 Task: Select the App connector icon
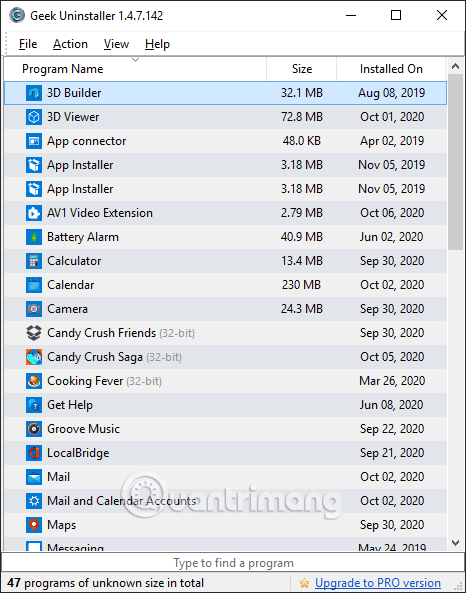click(x=34, y=141)
